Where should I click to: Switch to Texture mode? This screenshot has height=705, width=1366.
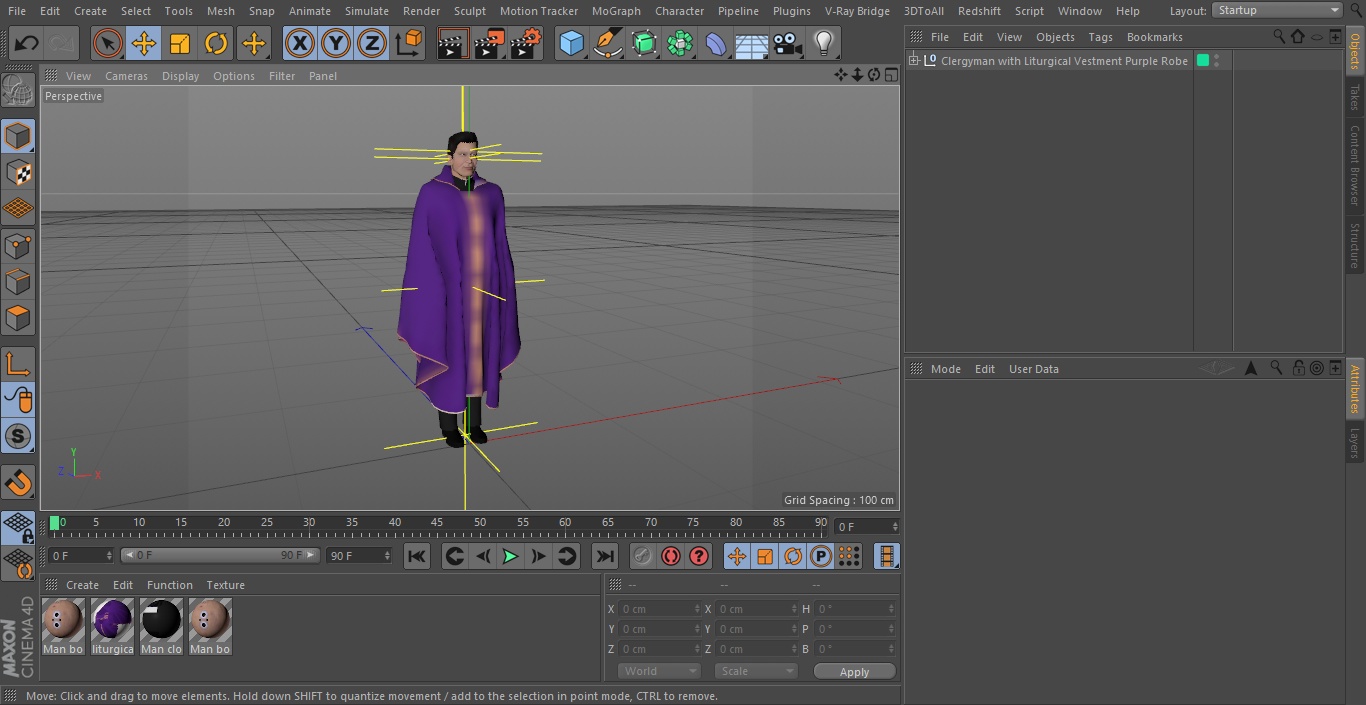(18, 172)
